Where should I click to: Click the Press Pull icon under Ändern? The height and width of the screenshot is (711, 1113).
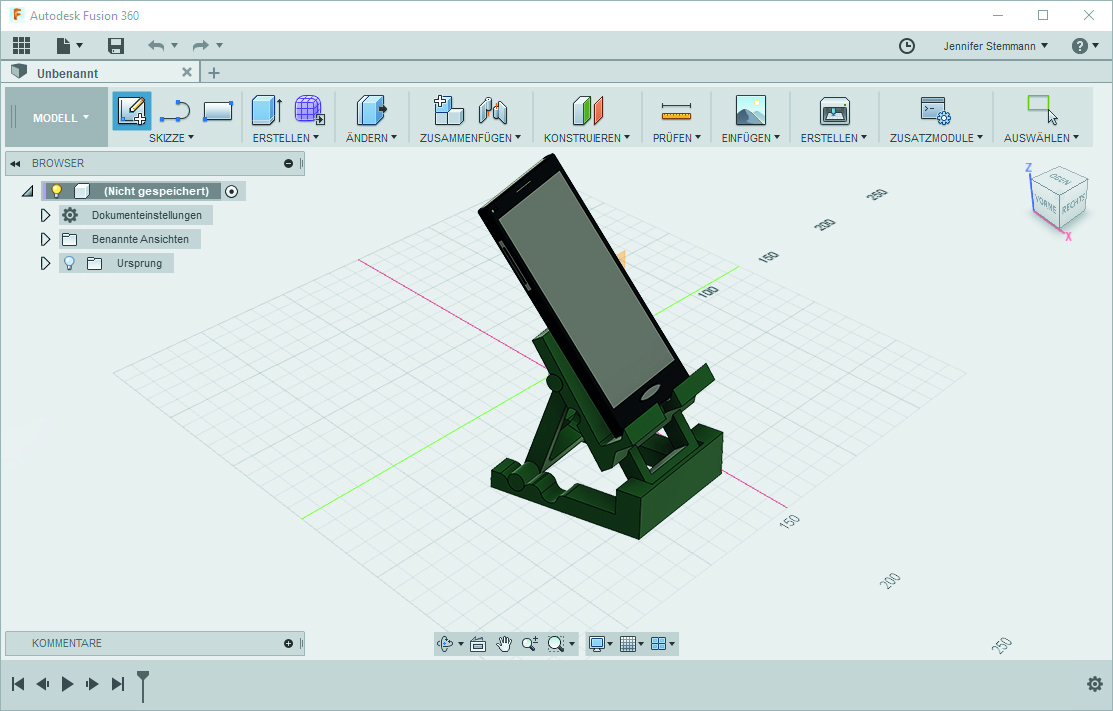tap(371, 111)
